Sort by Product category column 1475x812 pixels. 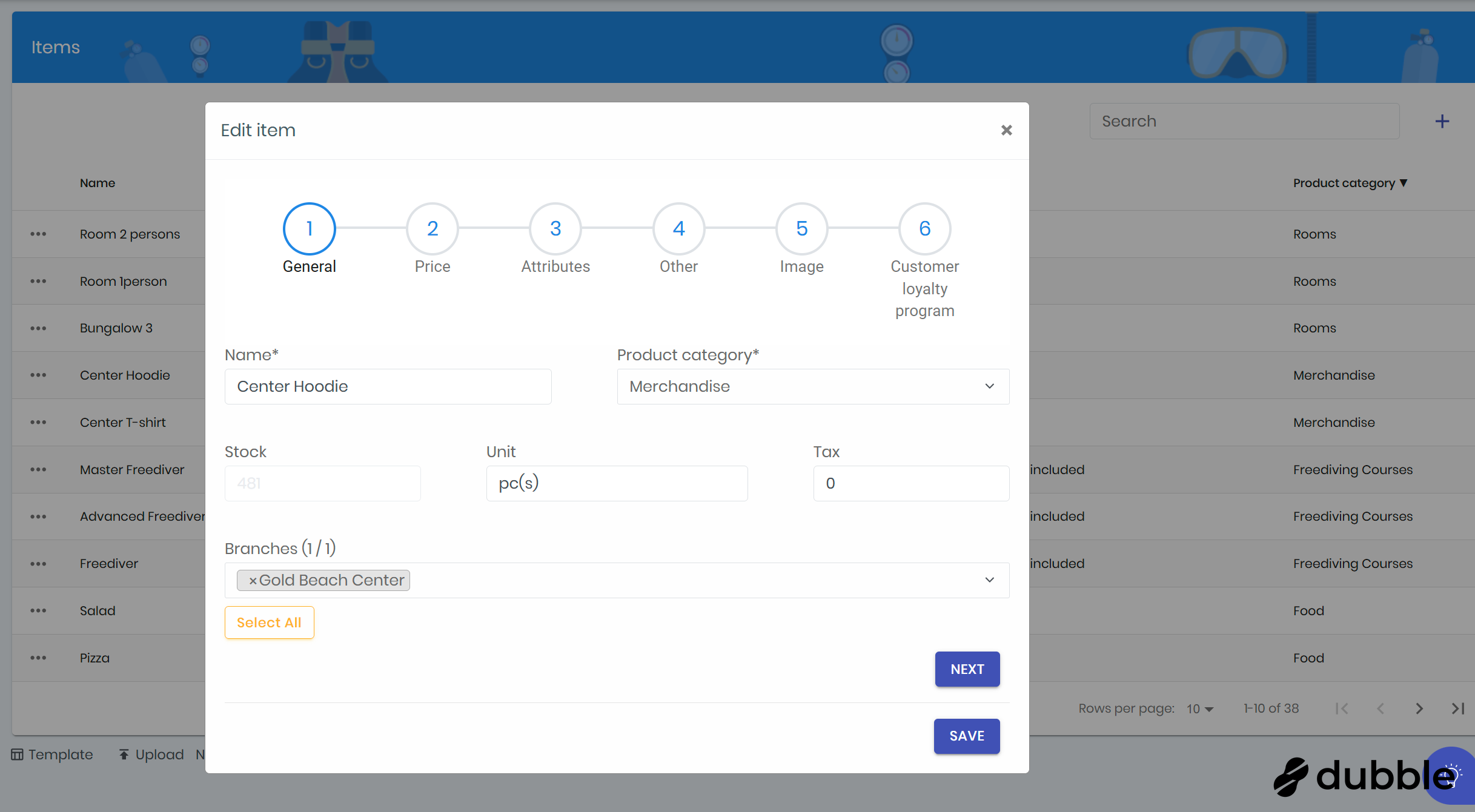point(1350,183)
